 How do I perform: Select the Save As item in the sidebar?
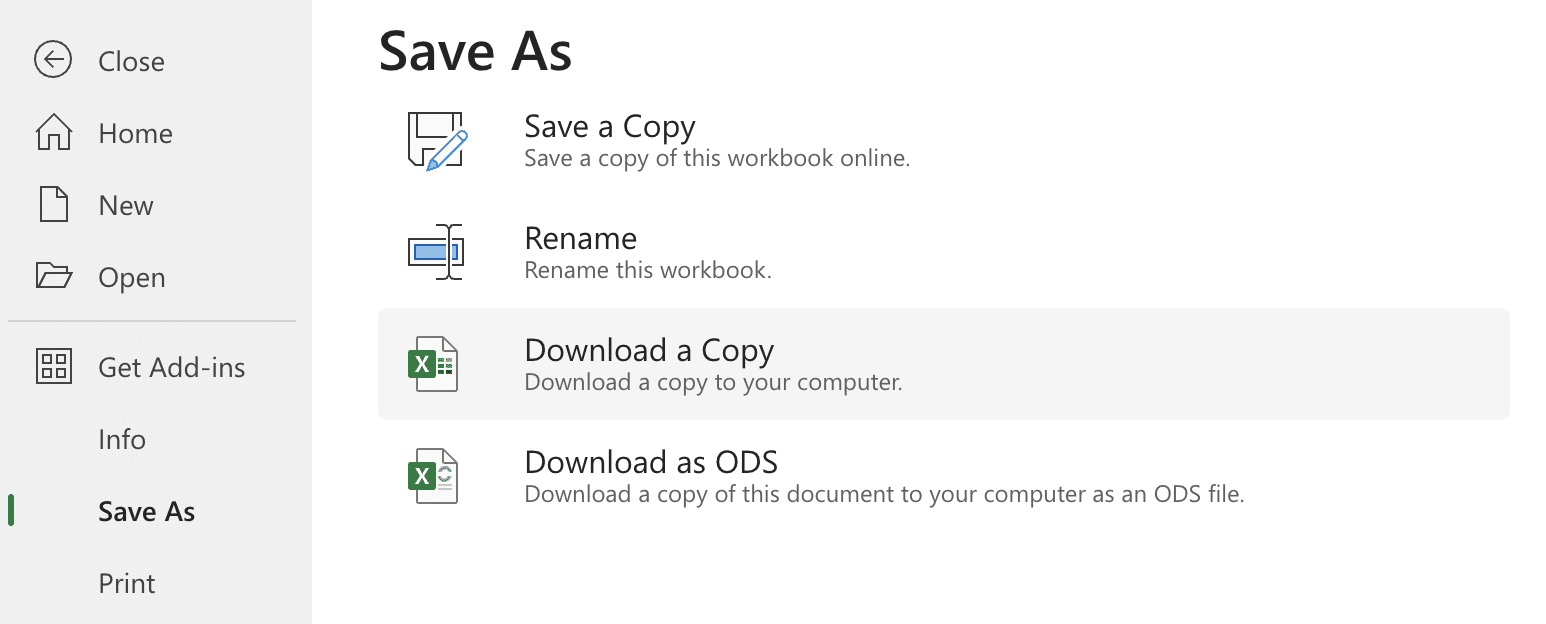click(x=146, y=512)
